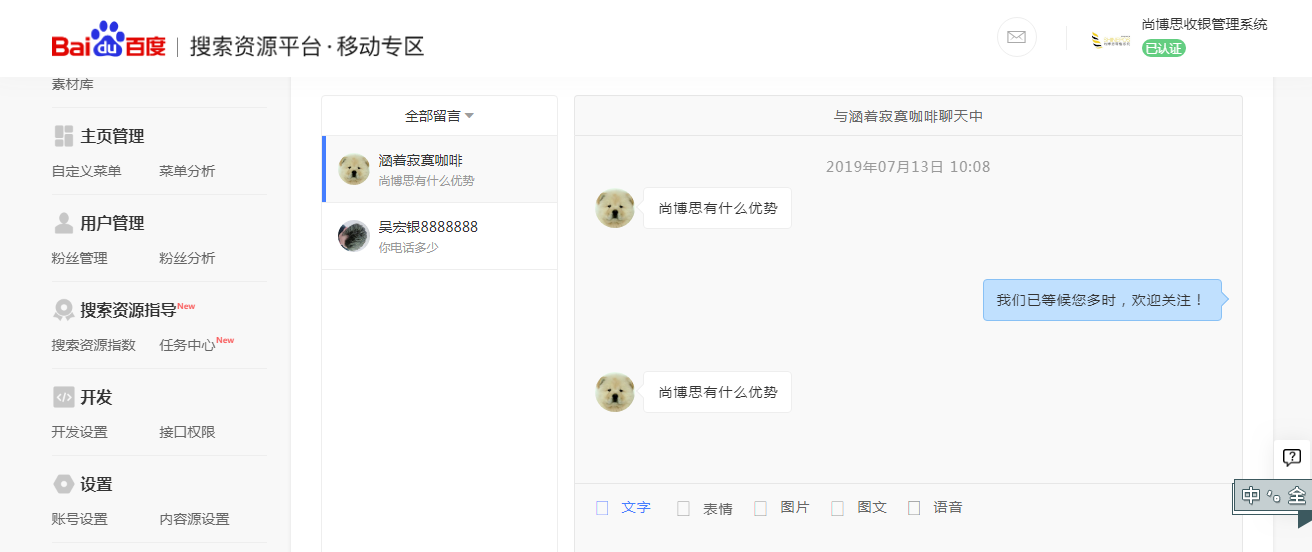1312x552 pixels.
Task: Click the 主页管理 section icon
Action: point(64,136)
